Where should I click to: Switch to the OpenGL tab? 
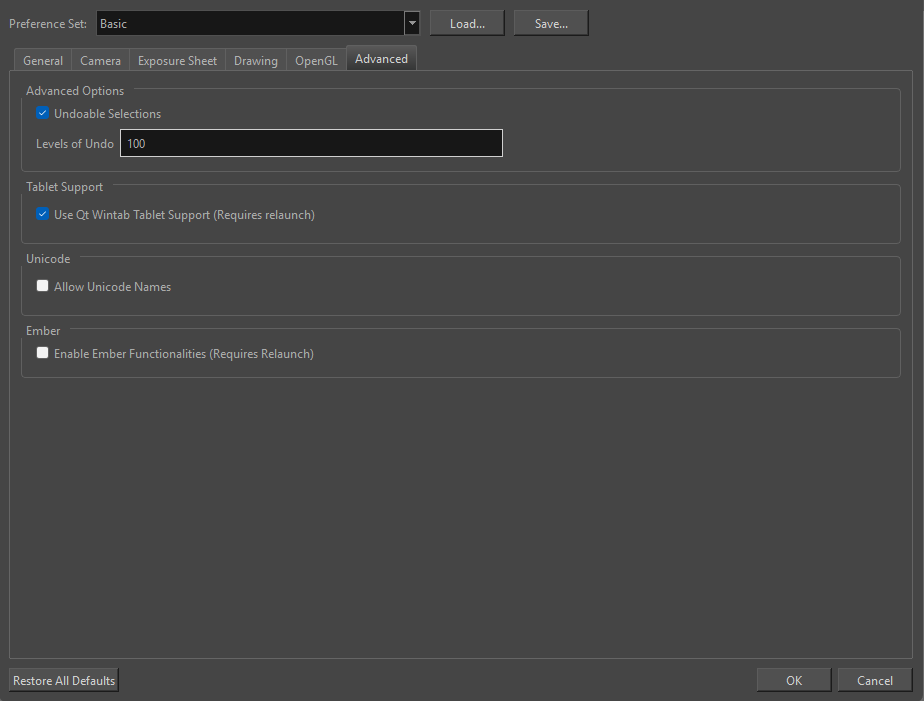coord(316,61)
